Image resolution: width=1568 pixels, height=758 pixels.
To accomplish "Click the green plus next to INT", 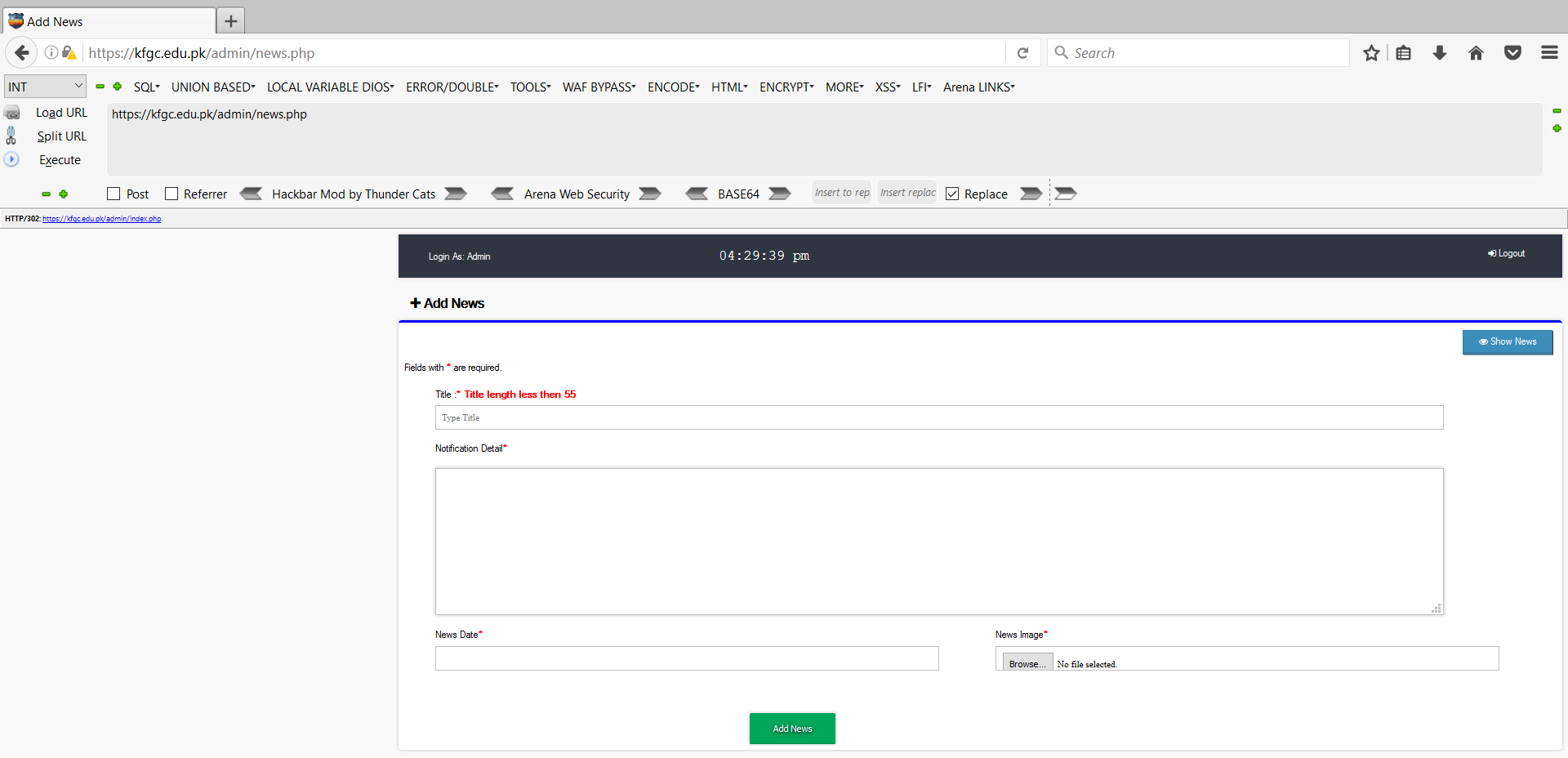I will pyautogui.click(x=118, y=87).
